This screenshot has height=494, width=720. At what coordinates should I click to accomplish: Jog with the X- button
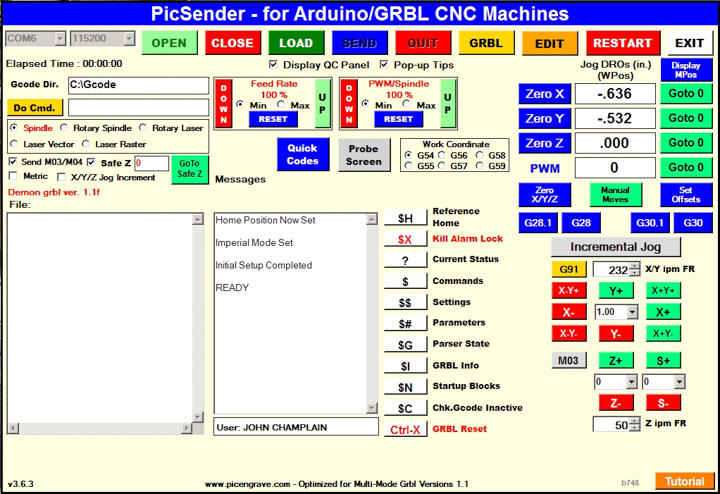[x=569, y=312]
